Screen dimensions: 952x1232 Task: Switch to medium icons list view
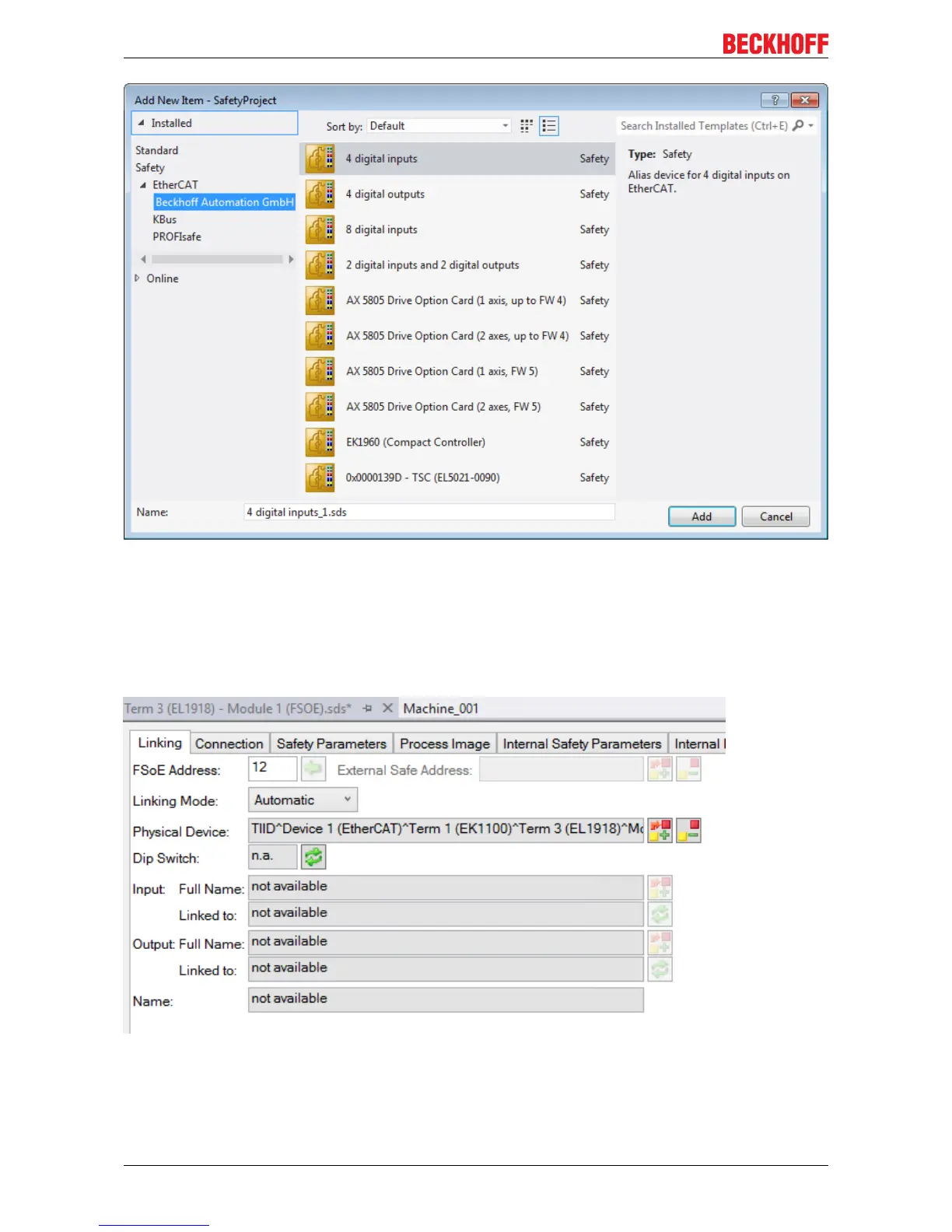[549, 126]
